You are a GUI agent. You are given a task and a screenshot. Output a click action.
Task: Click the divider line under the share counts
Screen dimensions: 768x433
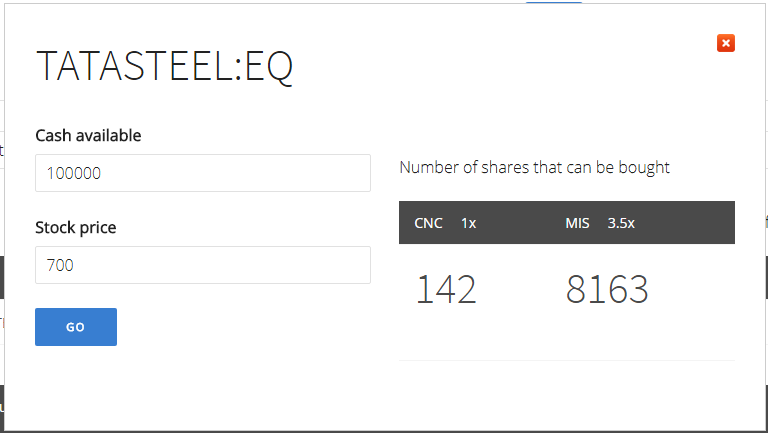tap(567, 361)
